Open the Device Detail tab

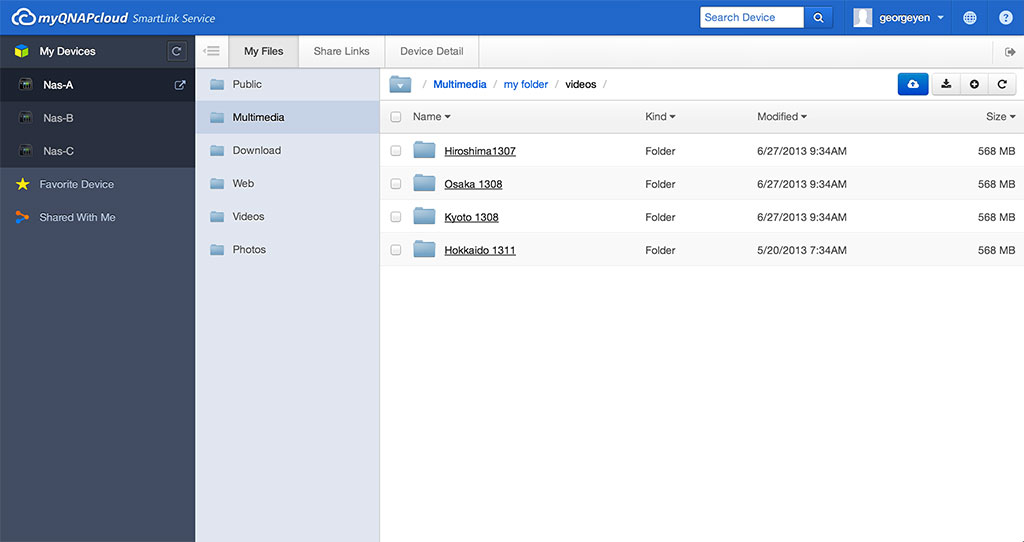click(x=431, y=51)
